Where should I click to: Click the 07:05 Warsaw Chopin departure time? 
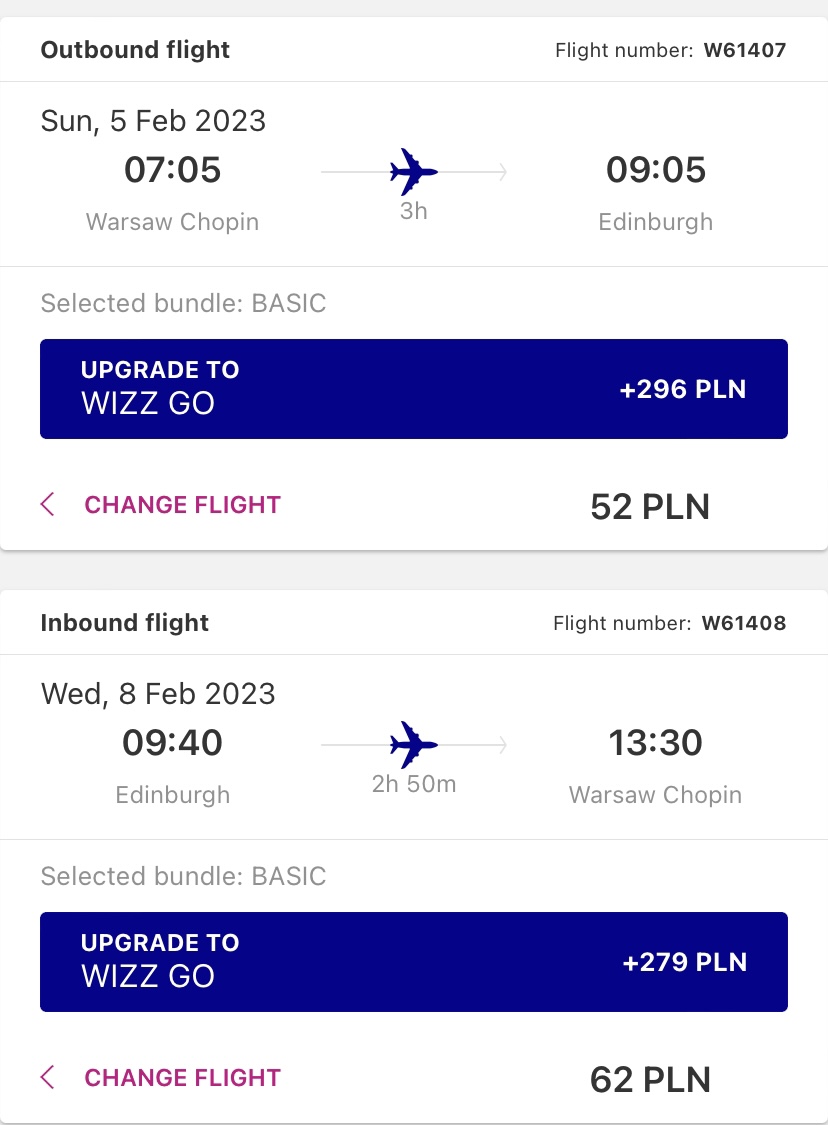click(x=172, y=170)
